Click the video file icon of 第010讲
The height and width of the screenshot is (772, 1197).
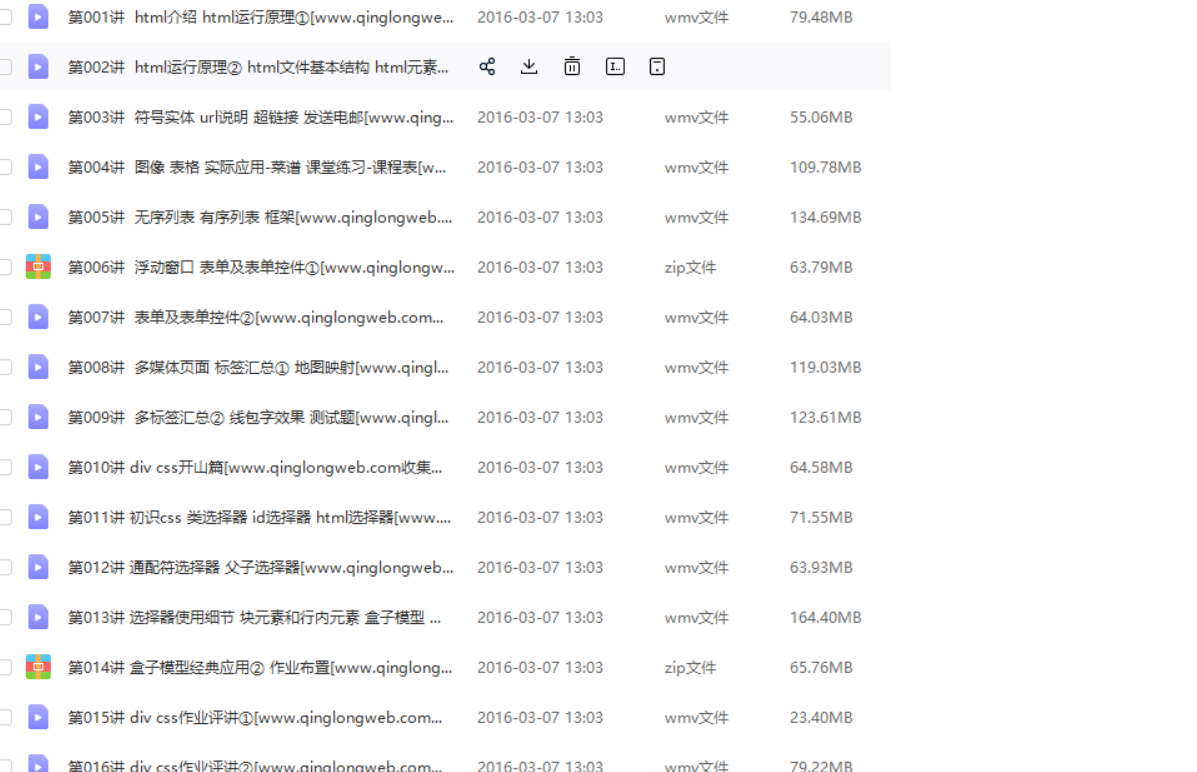[x=37, y=467]
